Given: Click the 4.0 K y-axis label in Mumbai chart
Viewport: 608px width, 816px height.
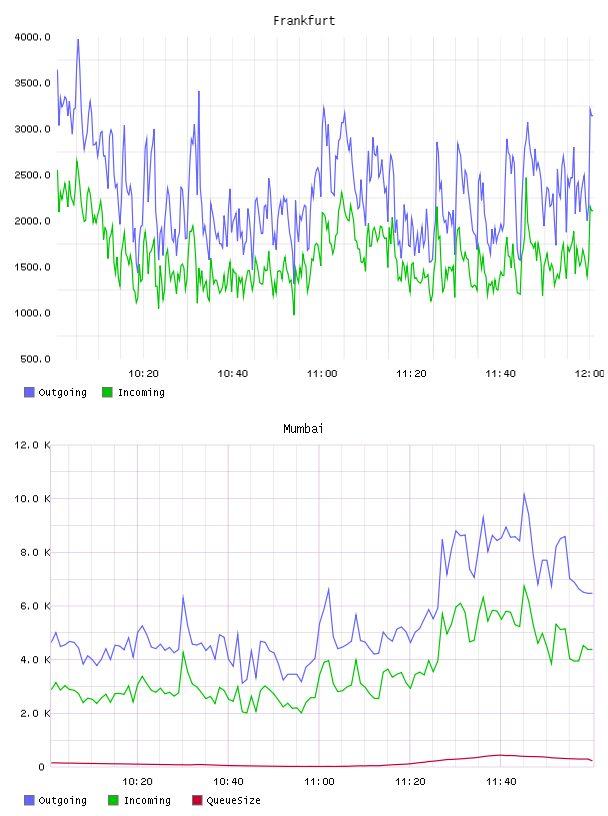Looking at the screenshot, I should tap(35, 659).
